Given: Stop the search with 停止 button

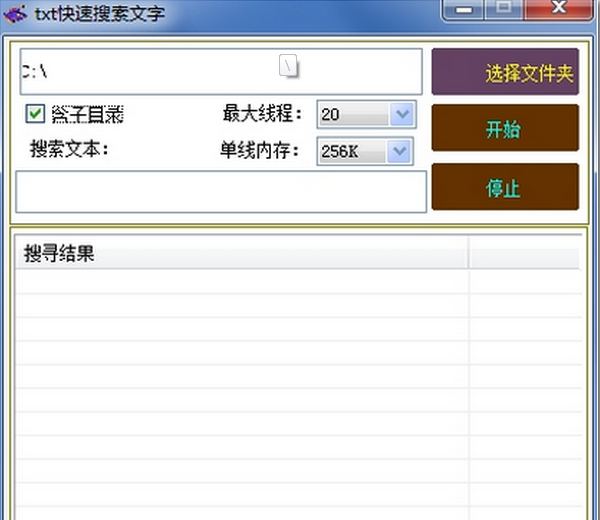Looking at the screenshot, I should 504,187.
